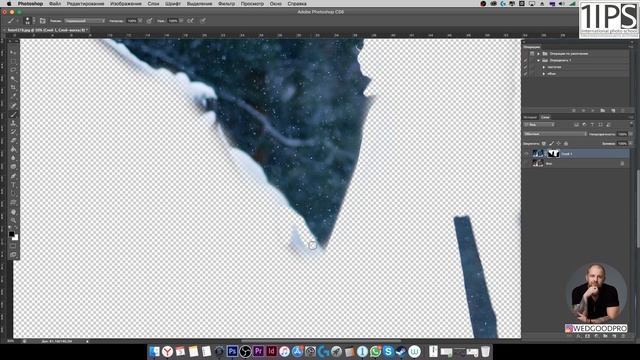Image resolution: width=640 pixels, height=360 pixels.
Task: Select the Hand tool
Action: [x=13, y=212]
